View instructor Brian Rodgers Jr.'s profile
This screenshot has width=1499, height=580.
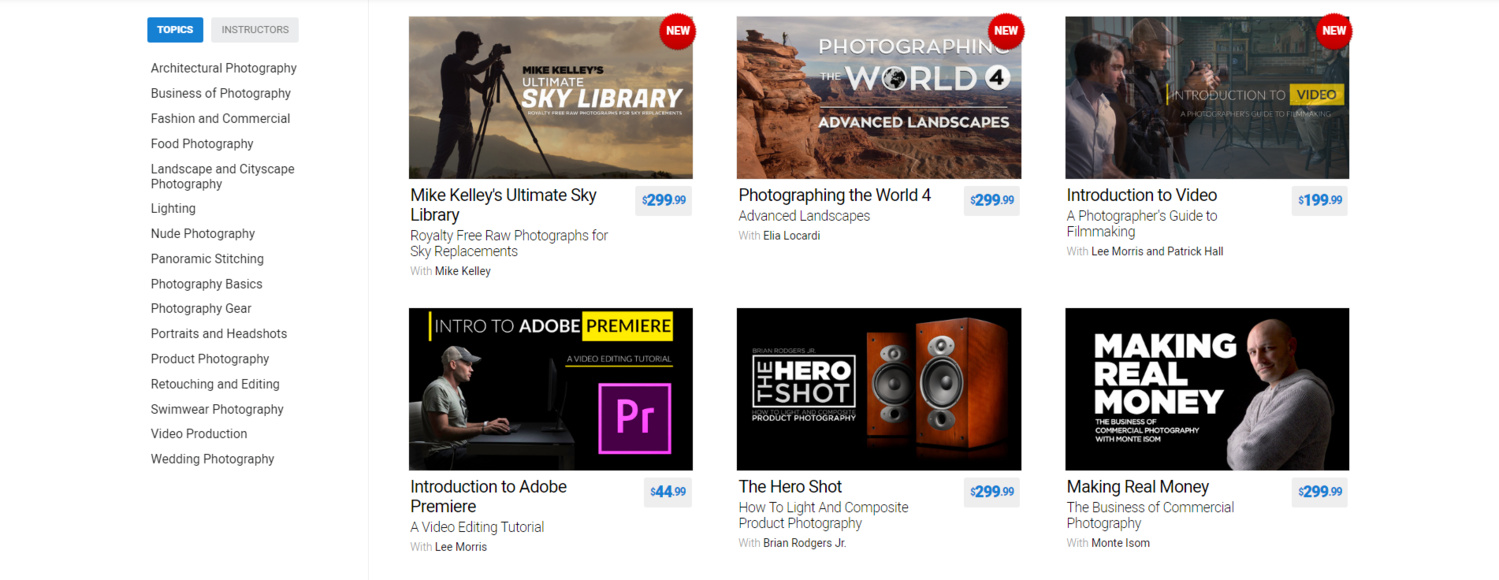805,543
